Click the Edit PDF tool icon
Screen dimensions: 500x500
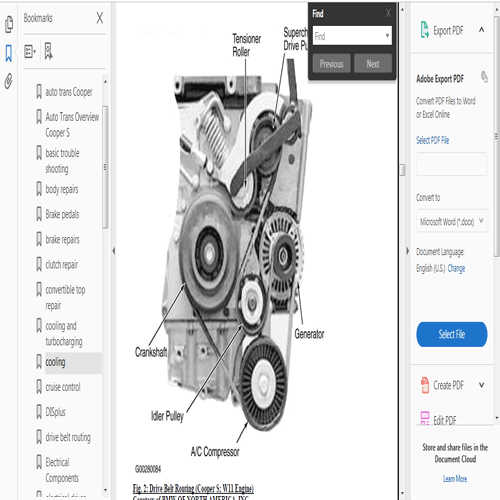[425, 418]
